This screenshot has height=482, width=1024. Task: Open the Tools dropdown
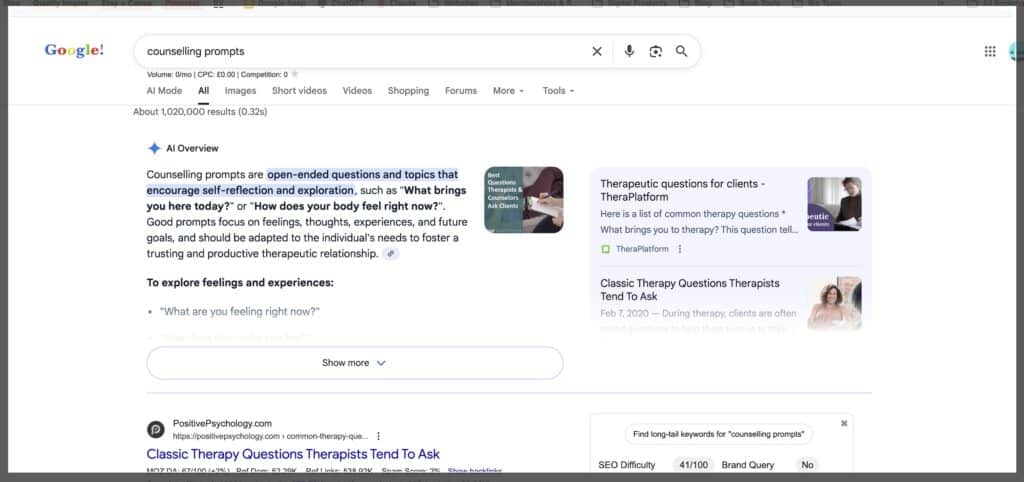coord(558,91)
